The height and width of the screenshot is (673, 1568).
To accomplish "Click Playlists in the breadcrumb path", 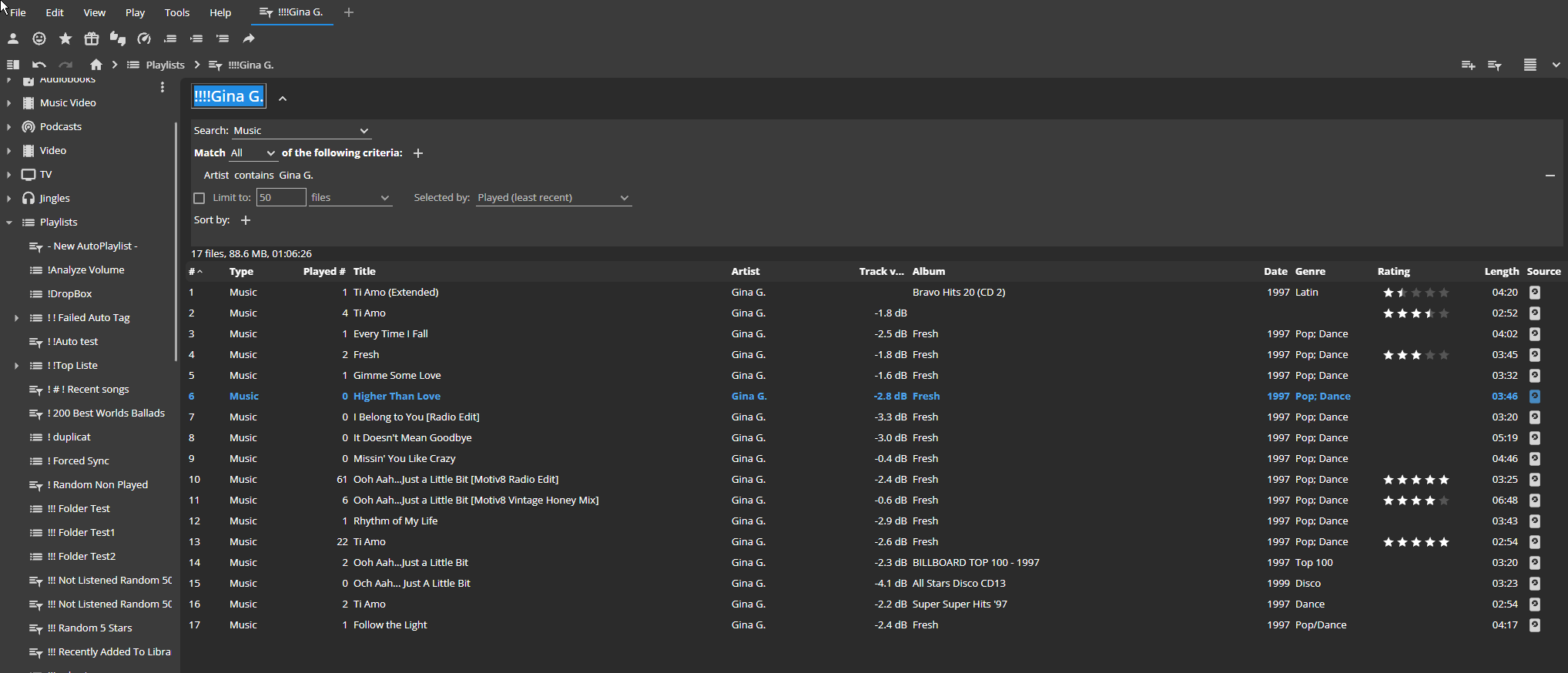I will click(x=165, y=65).
